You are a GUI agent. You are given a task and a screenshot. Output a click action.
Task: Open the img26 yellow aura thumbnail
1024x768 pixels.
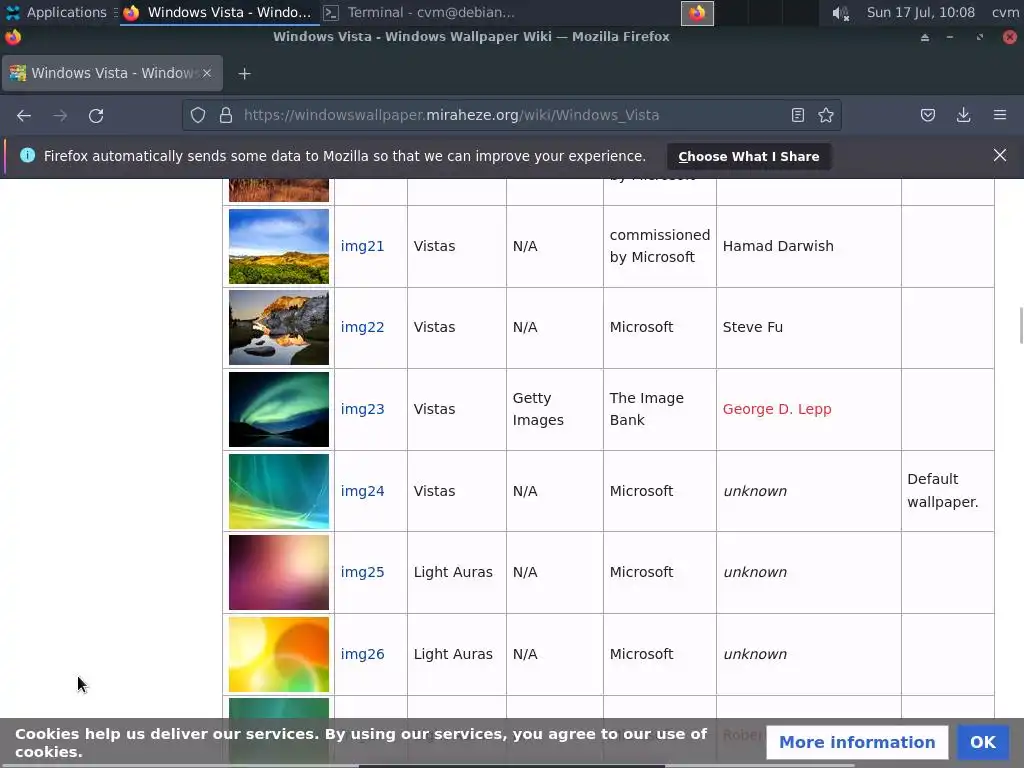279,654
